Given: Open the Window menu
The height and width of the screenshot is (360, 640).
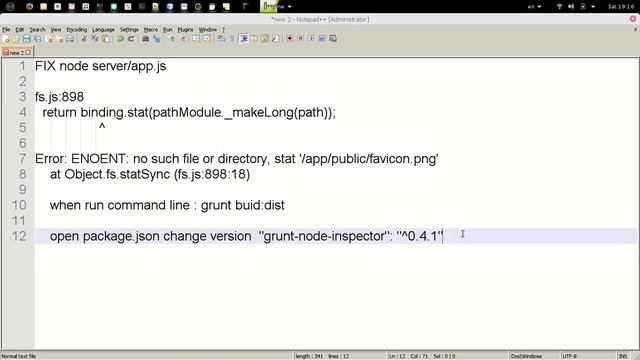Looking at the screenshot, I should point(208,30).
